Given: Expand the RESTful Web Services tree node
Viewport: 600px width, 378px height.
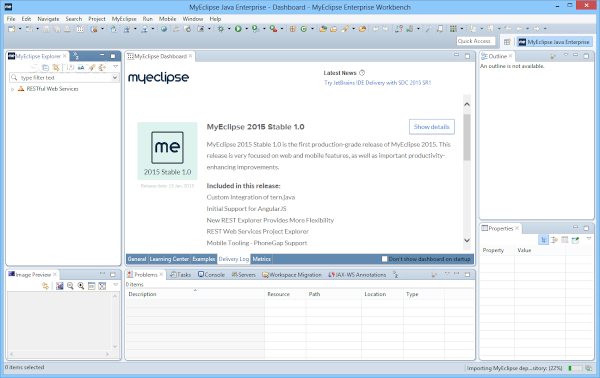Looking at the screenshot, I should click(x=13, y=89).
